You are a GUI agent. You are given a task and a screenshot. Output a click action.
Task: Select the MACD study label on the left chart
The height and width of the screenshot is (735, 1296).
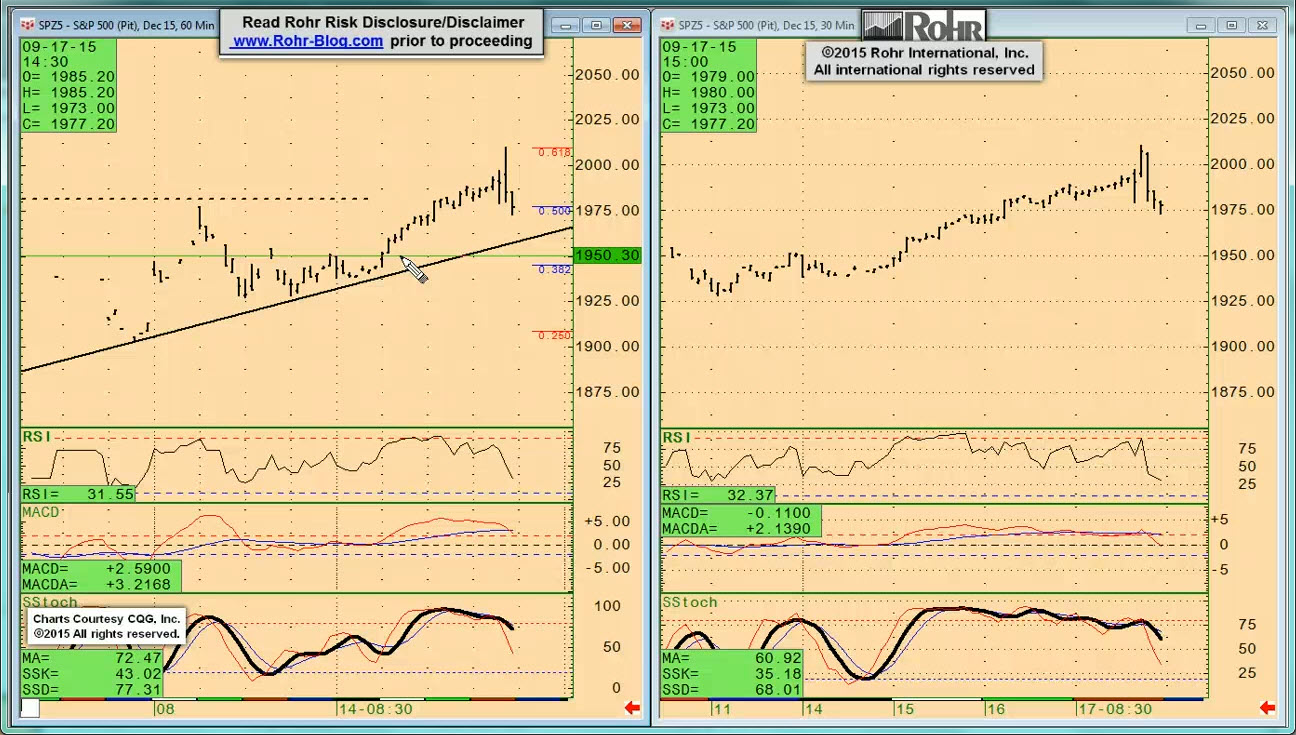coord(41,512)
